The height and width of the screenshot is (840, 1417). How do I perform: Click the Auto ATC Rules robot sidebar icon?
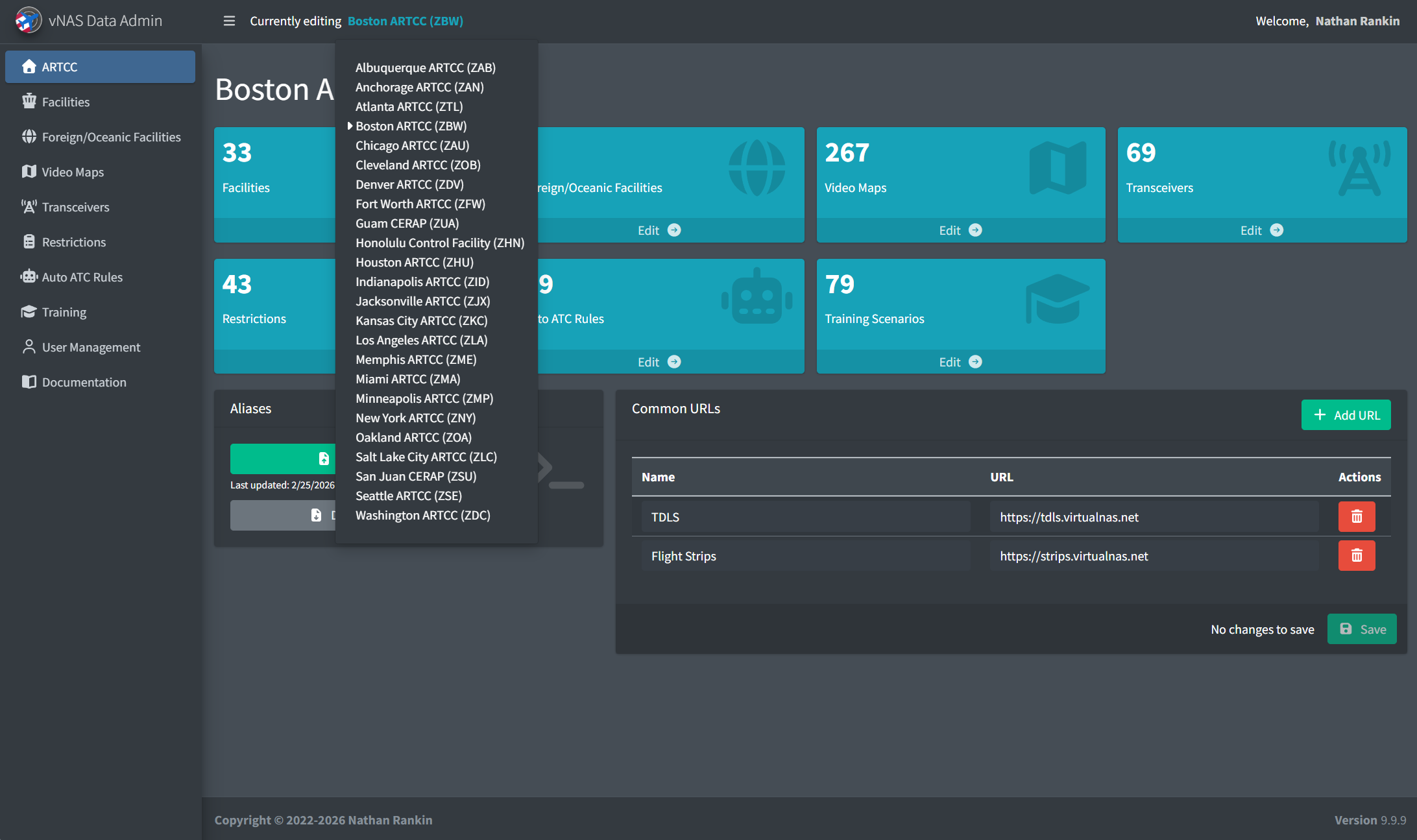tap(29, 277)
